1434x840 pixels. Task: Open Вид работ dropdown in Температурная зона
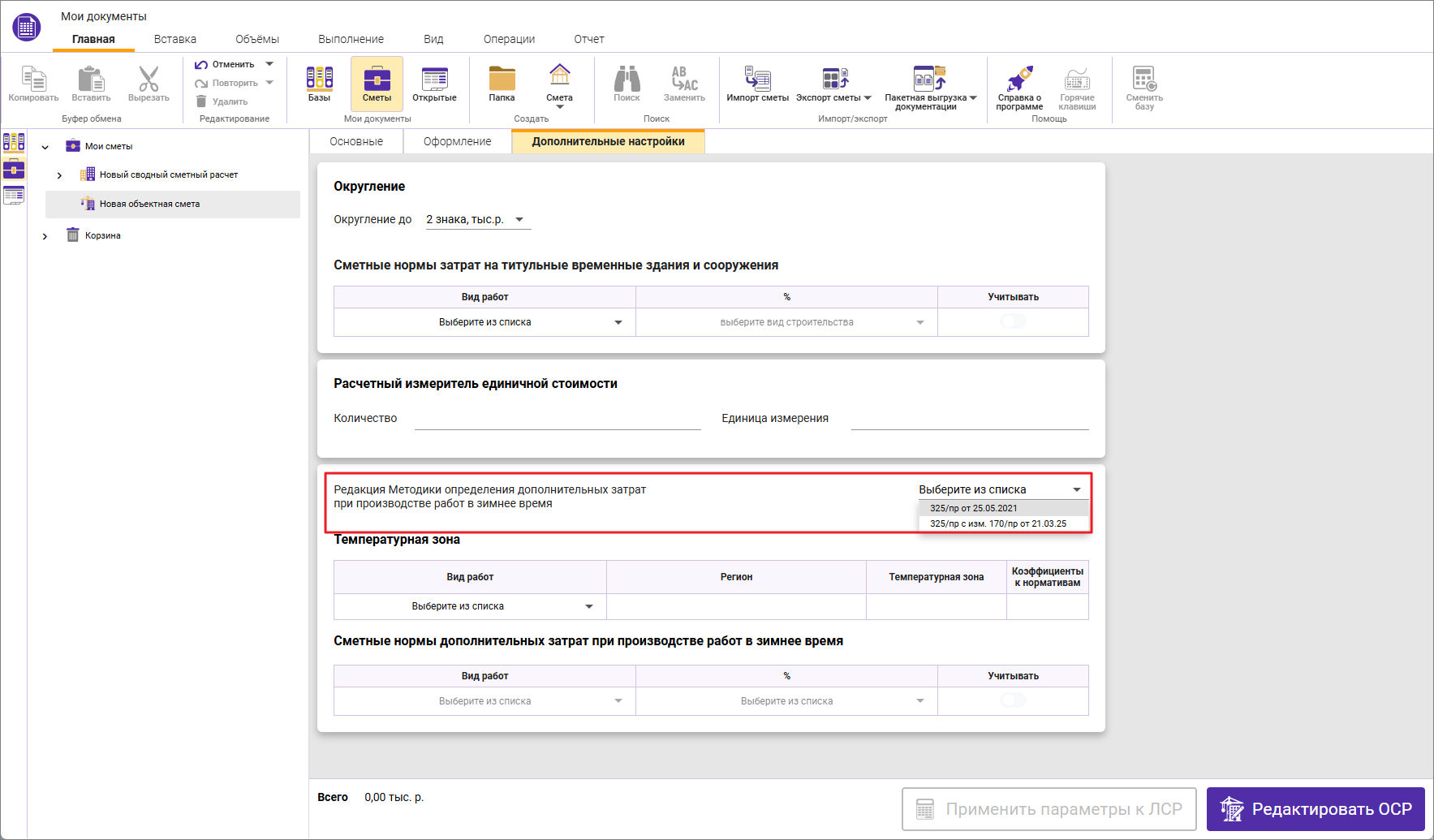coord(469,607)
